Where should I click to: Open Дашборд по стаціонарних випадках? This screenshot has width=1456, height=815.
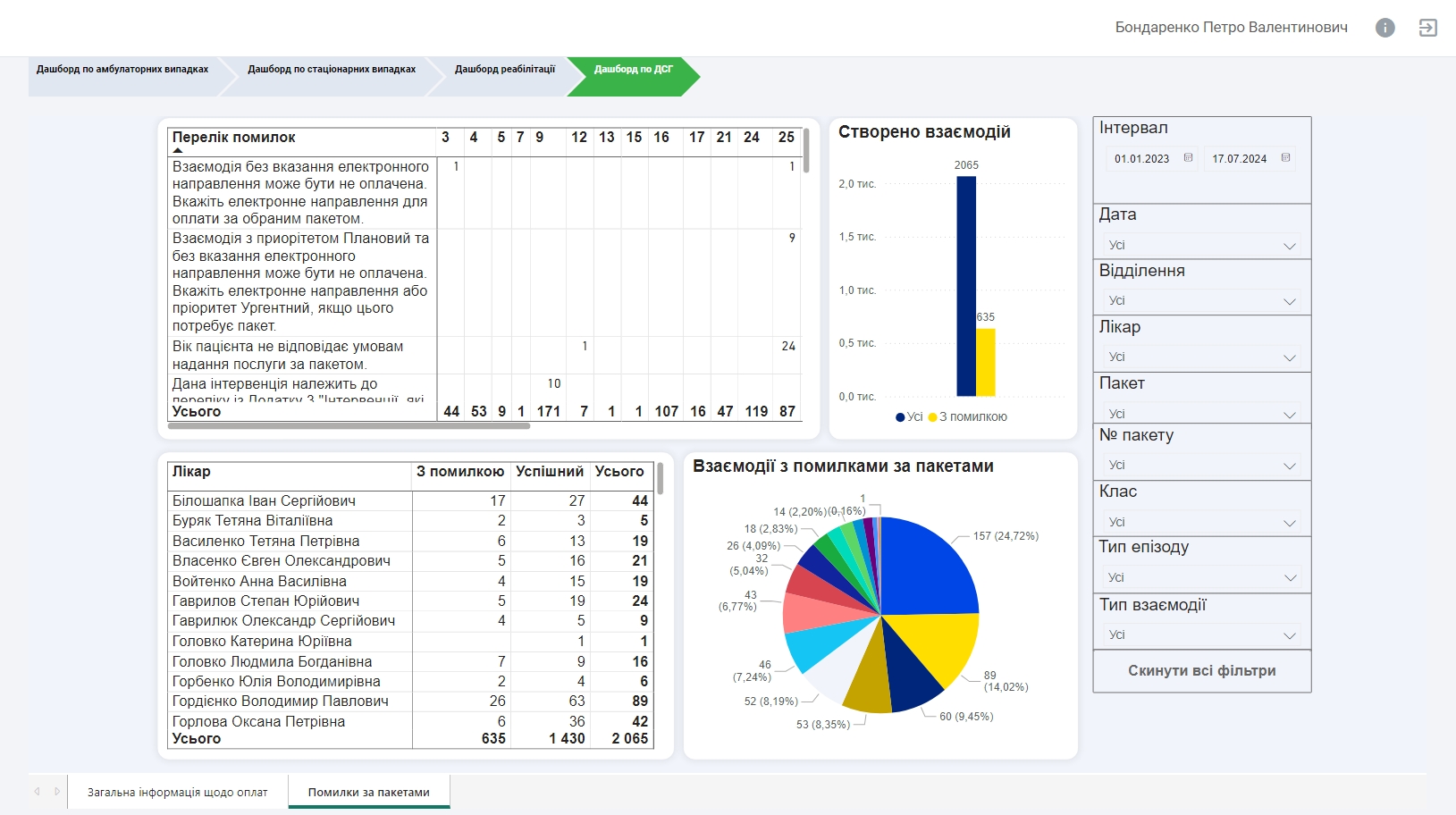point(332,69)
